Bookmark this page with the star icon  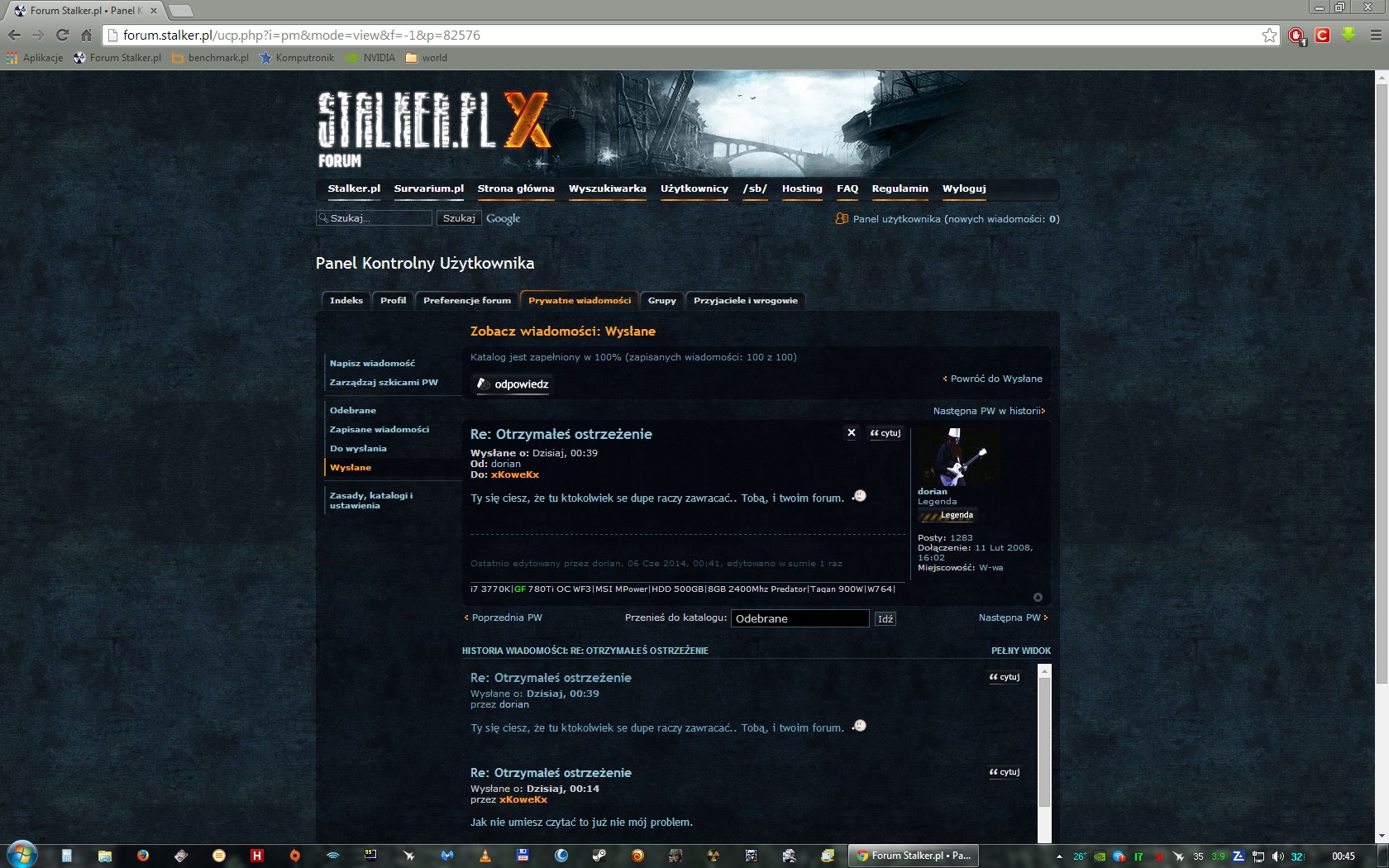[1269, 35]
